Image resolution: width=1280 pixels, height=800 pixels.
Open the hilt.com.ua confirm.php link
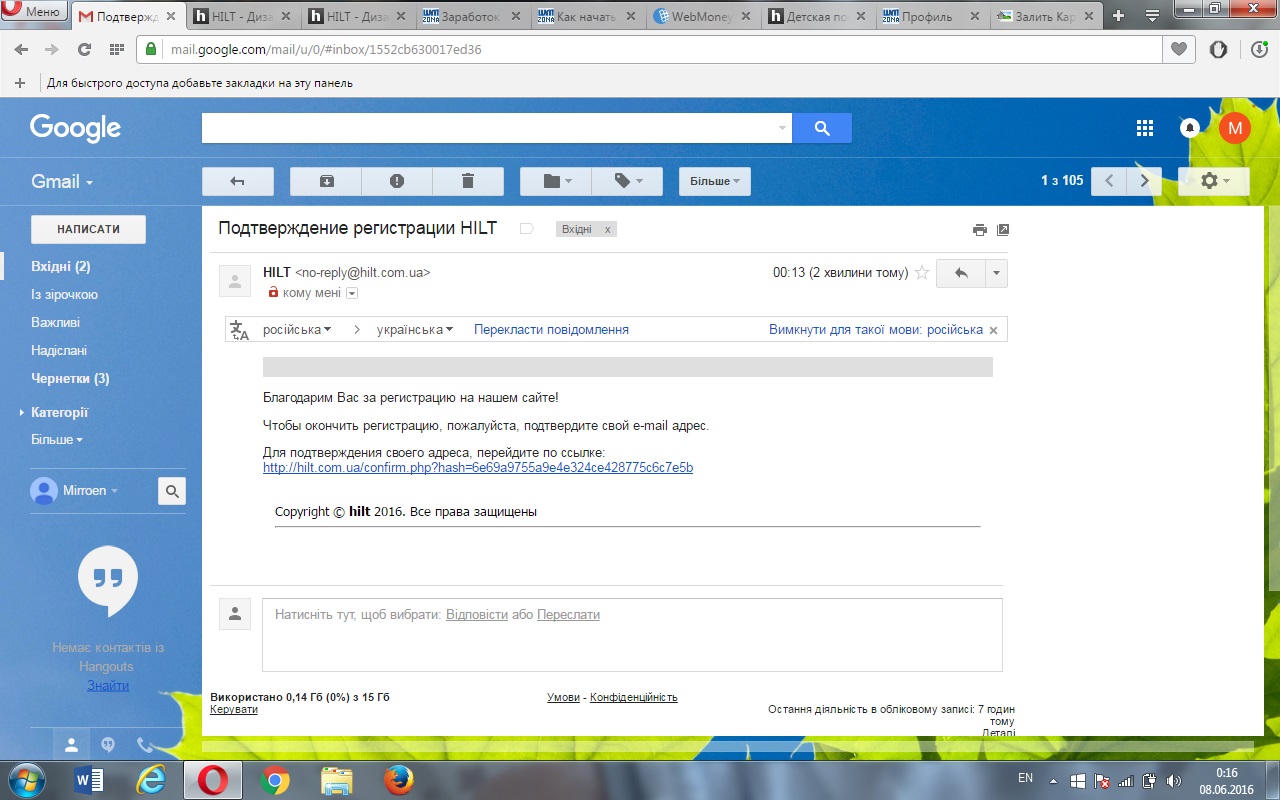(478, 467)
